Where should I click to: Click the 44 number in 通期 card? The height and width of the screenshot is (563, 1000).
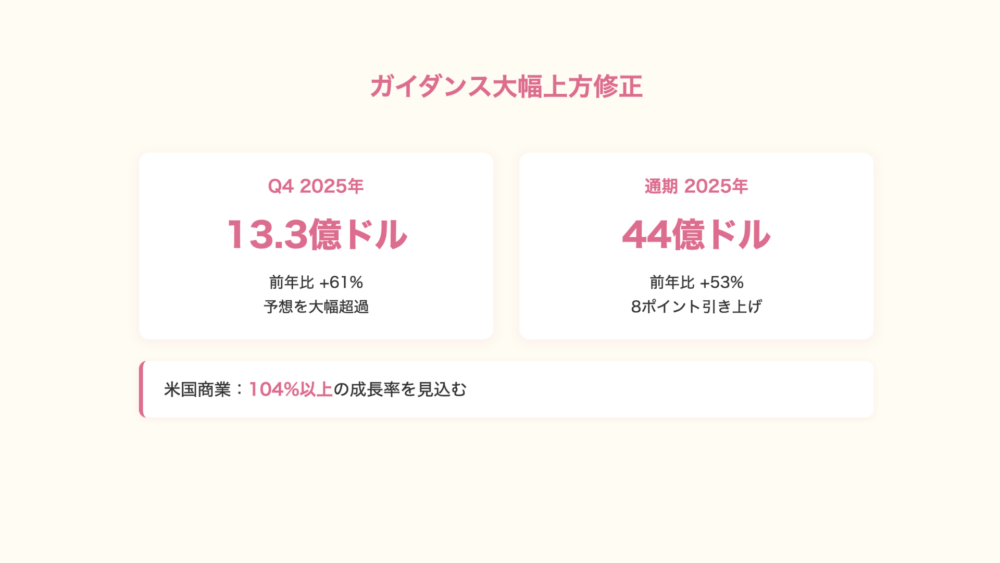click(646, 235)
